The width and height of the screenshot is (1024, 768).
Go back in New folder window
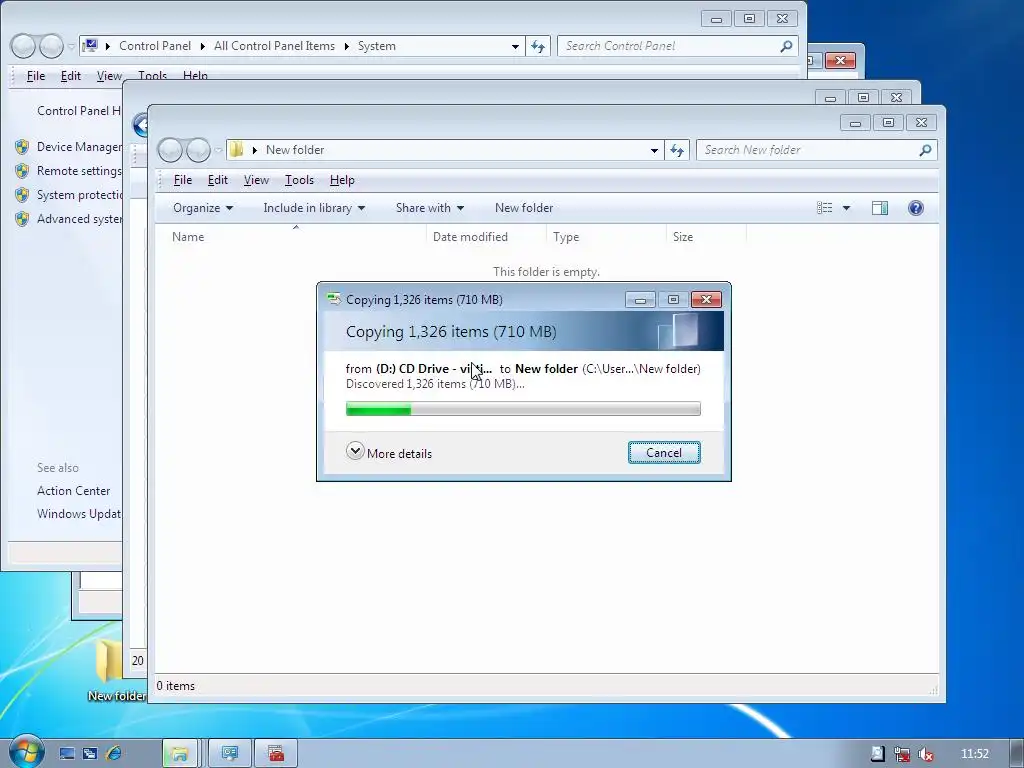pos(170,150)
